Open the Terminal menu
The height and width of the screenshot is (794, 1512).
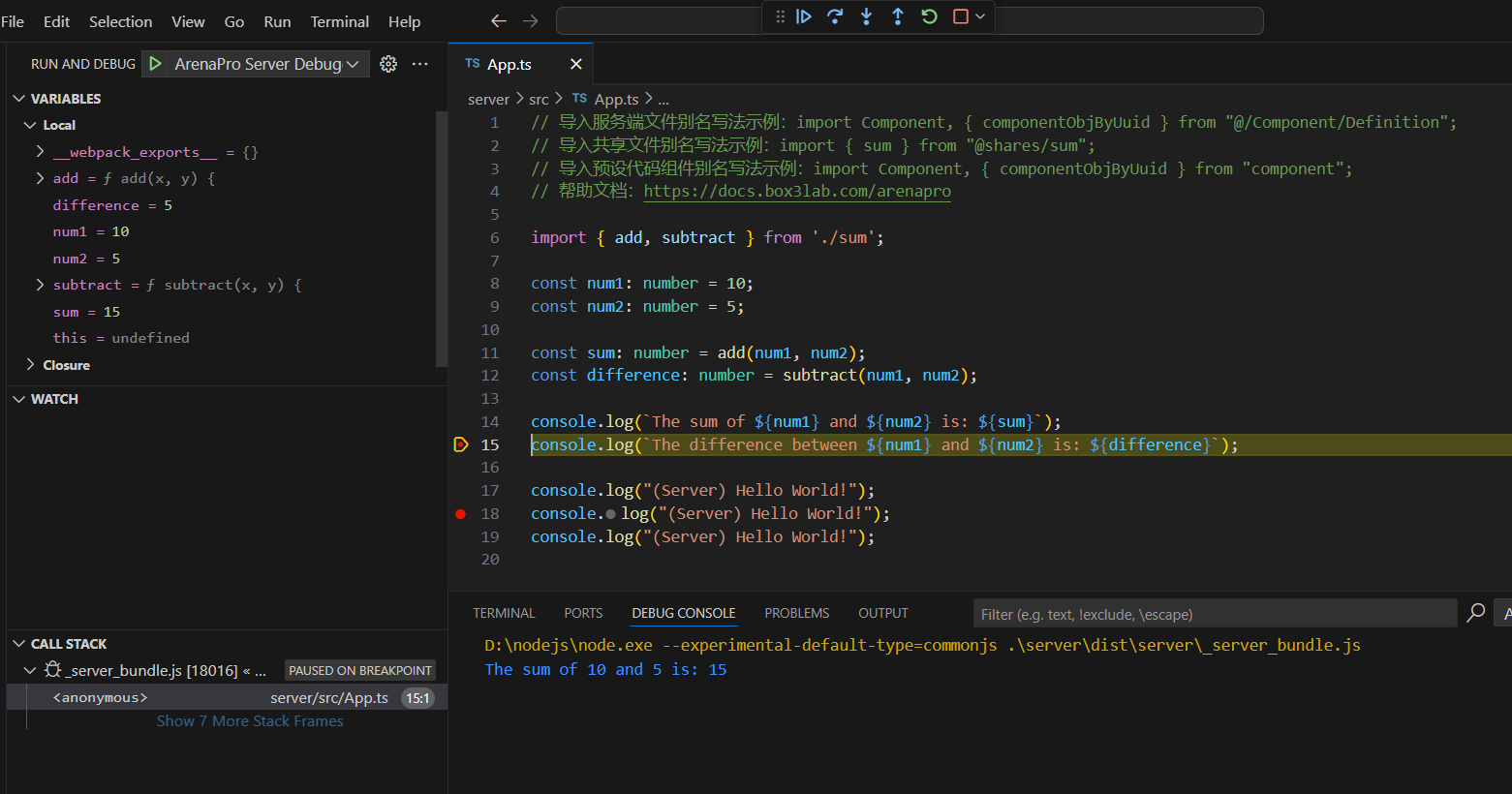click(x=339, y=21)
